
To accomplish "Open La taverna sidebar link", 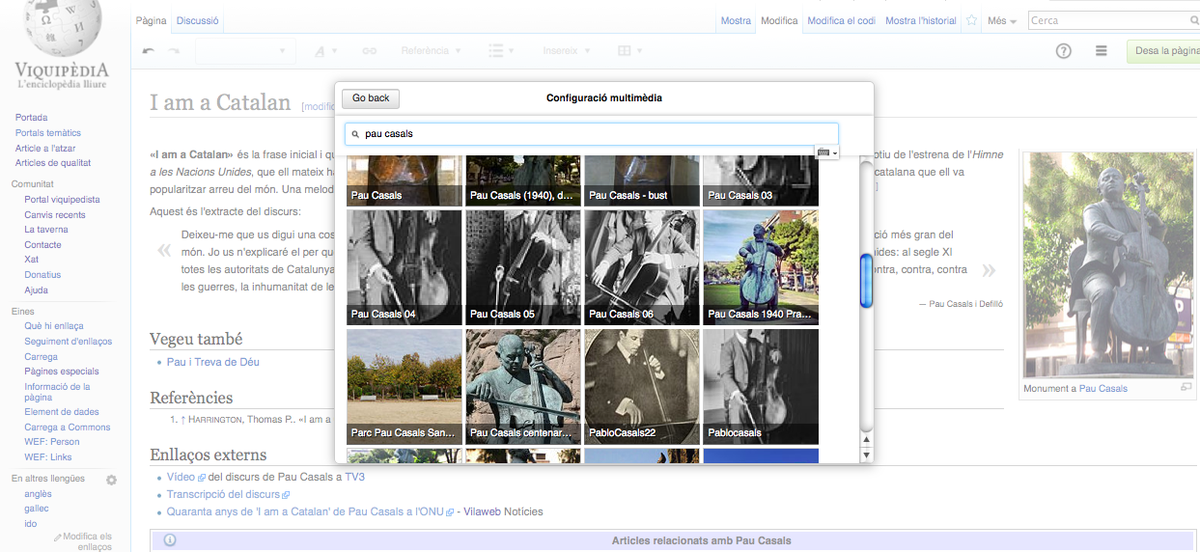I will click(x=46, y=229).
